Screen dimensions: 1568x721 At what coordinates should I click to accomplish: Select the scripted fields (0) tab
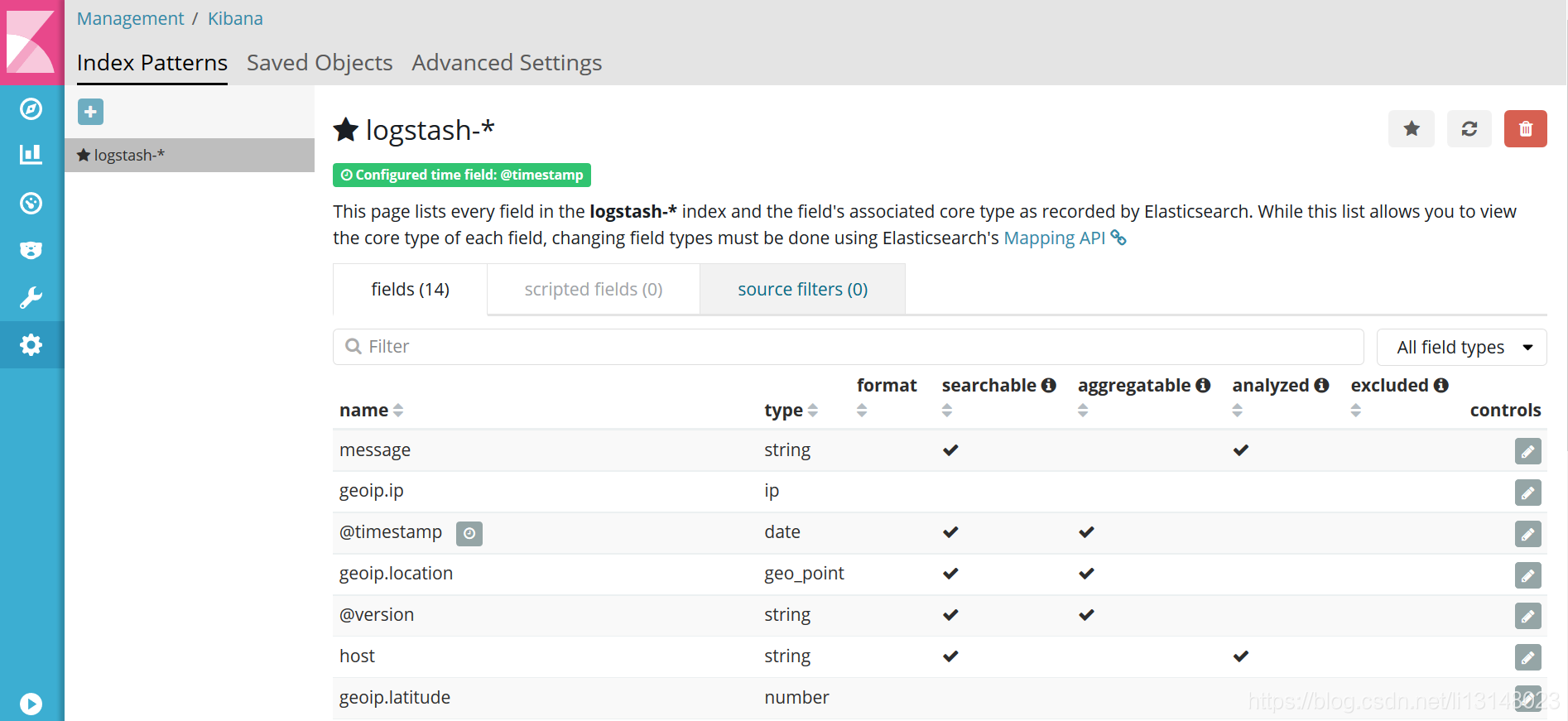click(594, 289)
